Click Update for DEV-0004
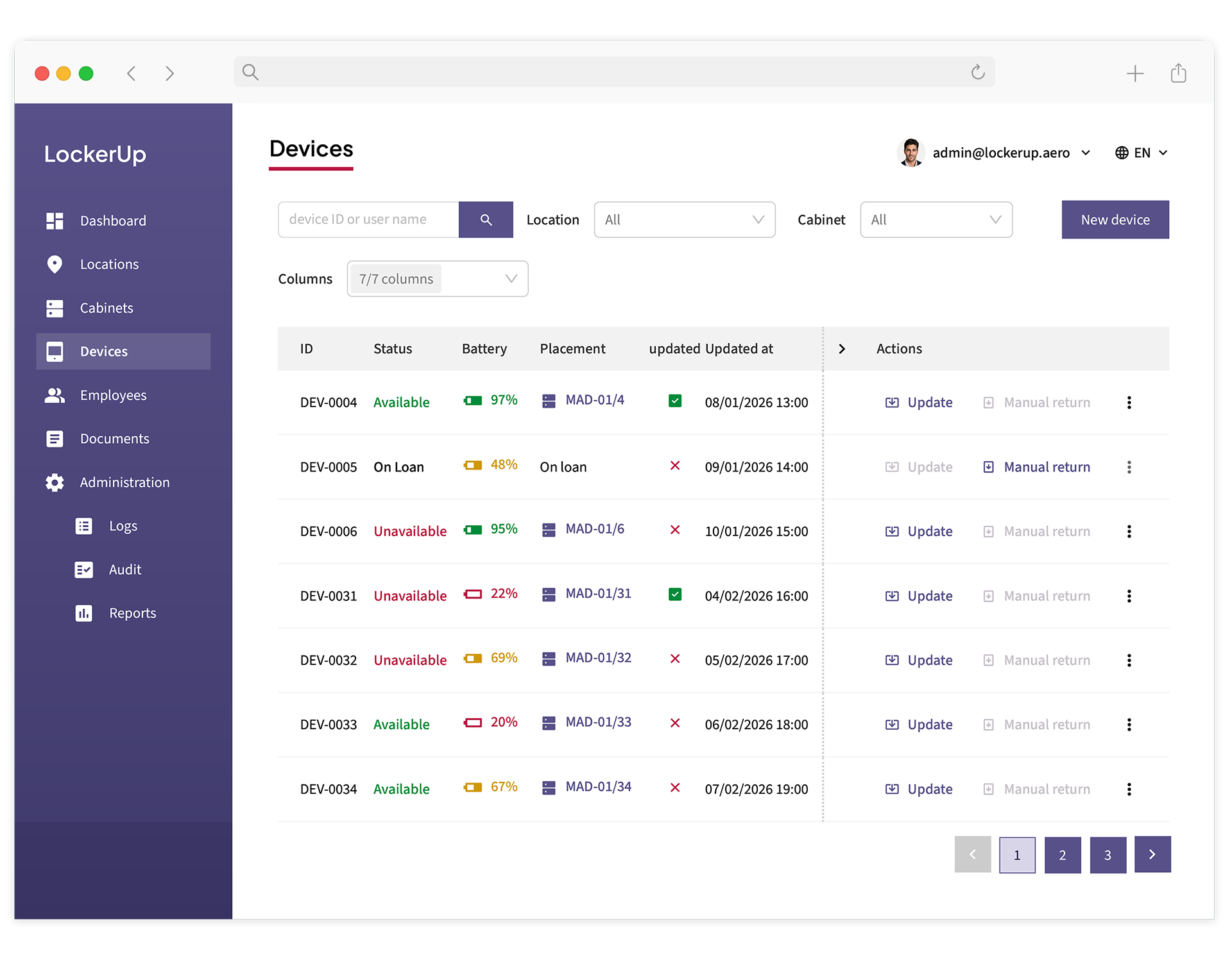 pyautogui.click(x=919, y=403)
